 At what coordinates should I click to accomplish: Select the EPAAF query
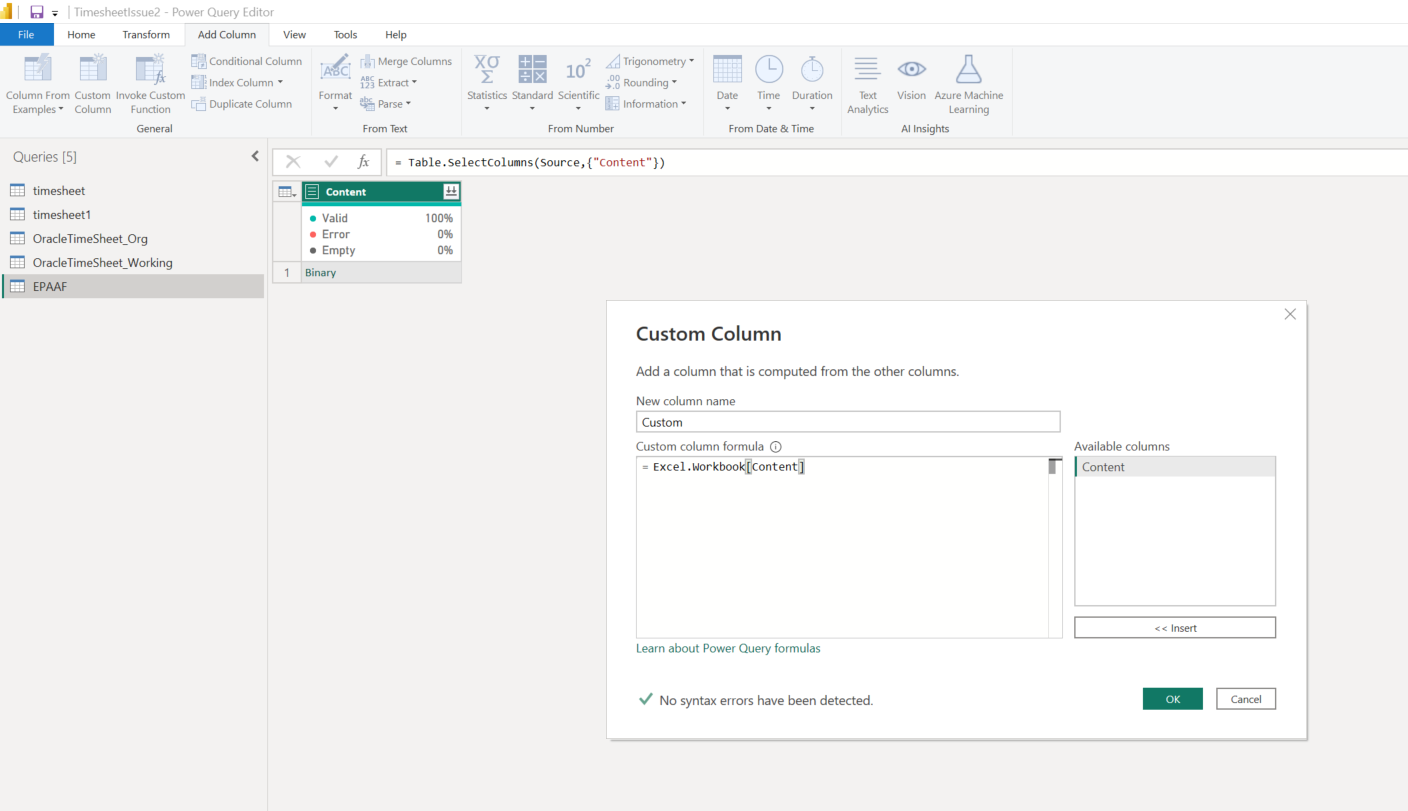coord(133,286)
